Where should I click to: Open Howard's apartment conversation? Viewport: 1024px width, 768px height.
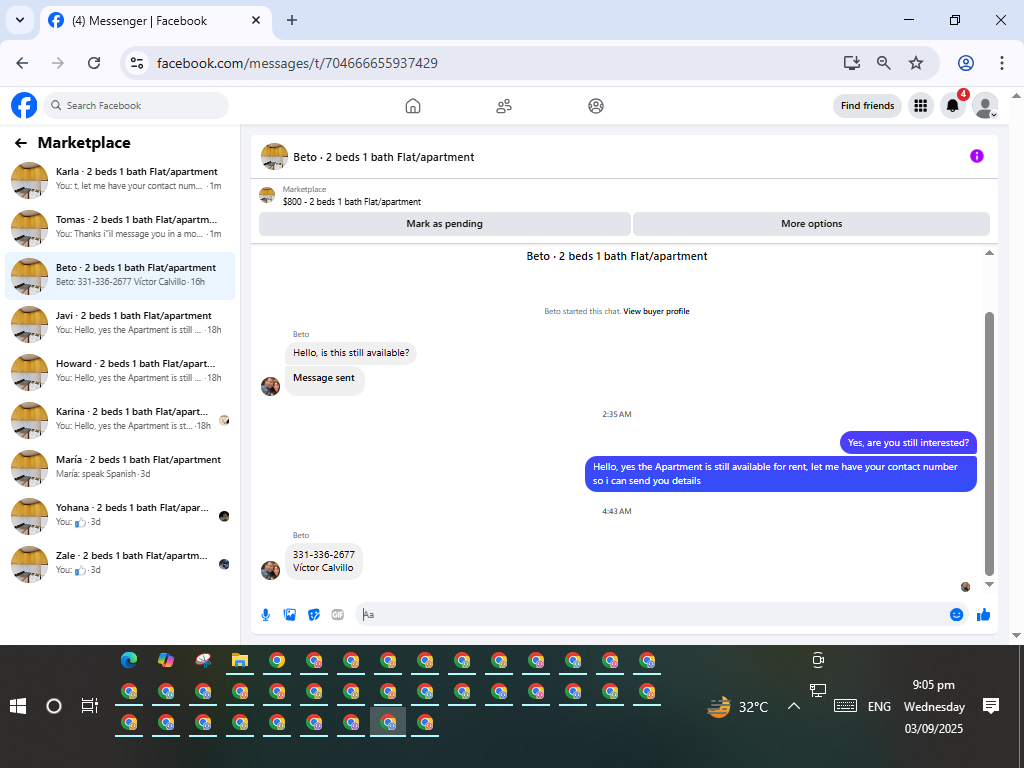tap(120, 372)
